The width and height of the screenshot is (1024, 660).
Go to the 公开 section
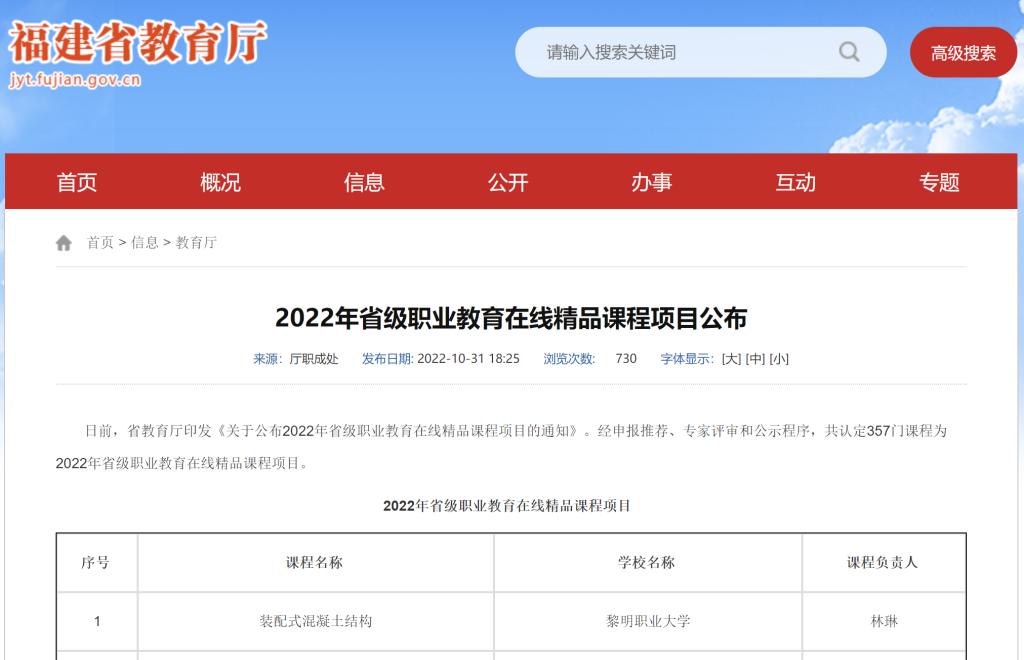508,182
